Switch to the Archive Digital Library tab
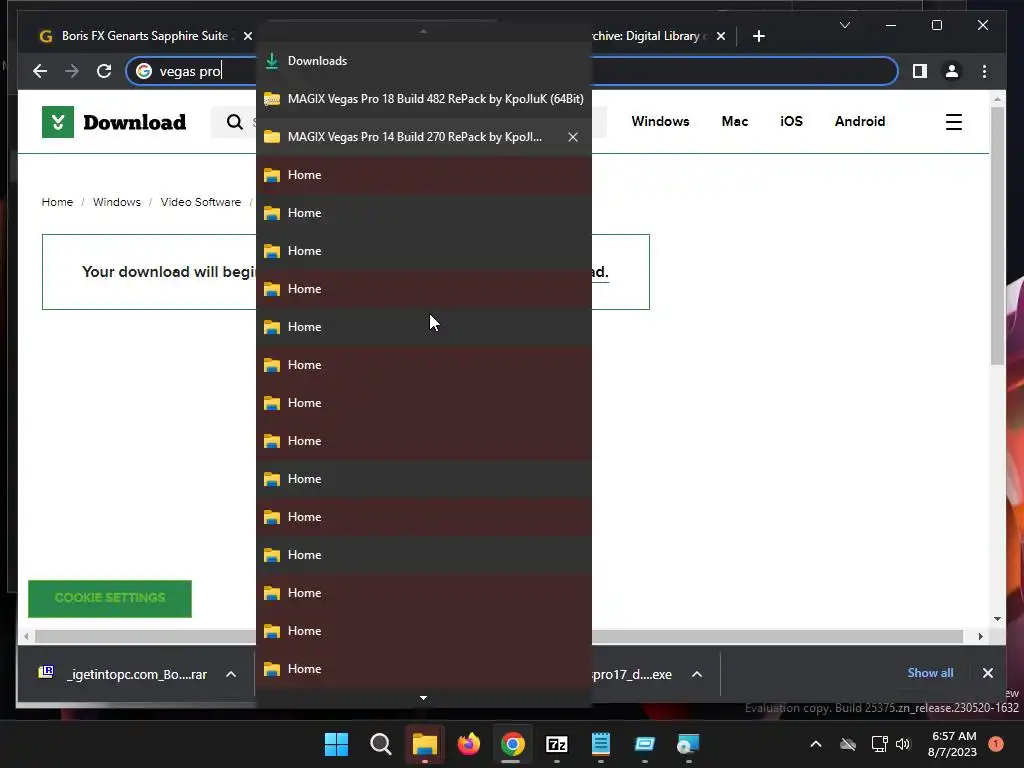Screen dimensions: 1024x768 coord(647,36)
